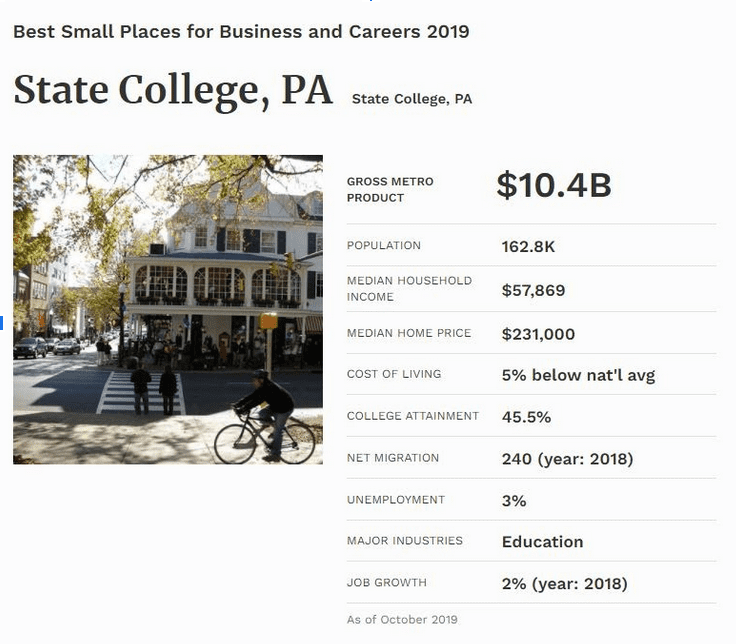Click the 'Net Migration' label
The image size is (736, 644).
393,458
